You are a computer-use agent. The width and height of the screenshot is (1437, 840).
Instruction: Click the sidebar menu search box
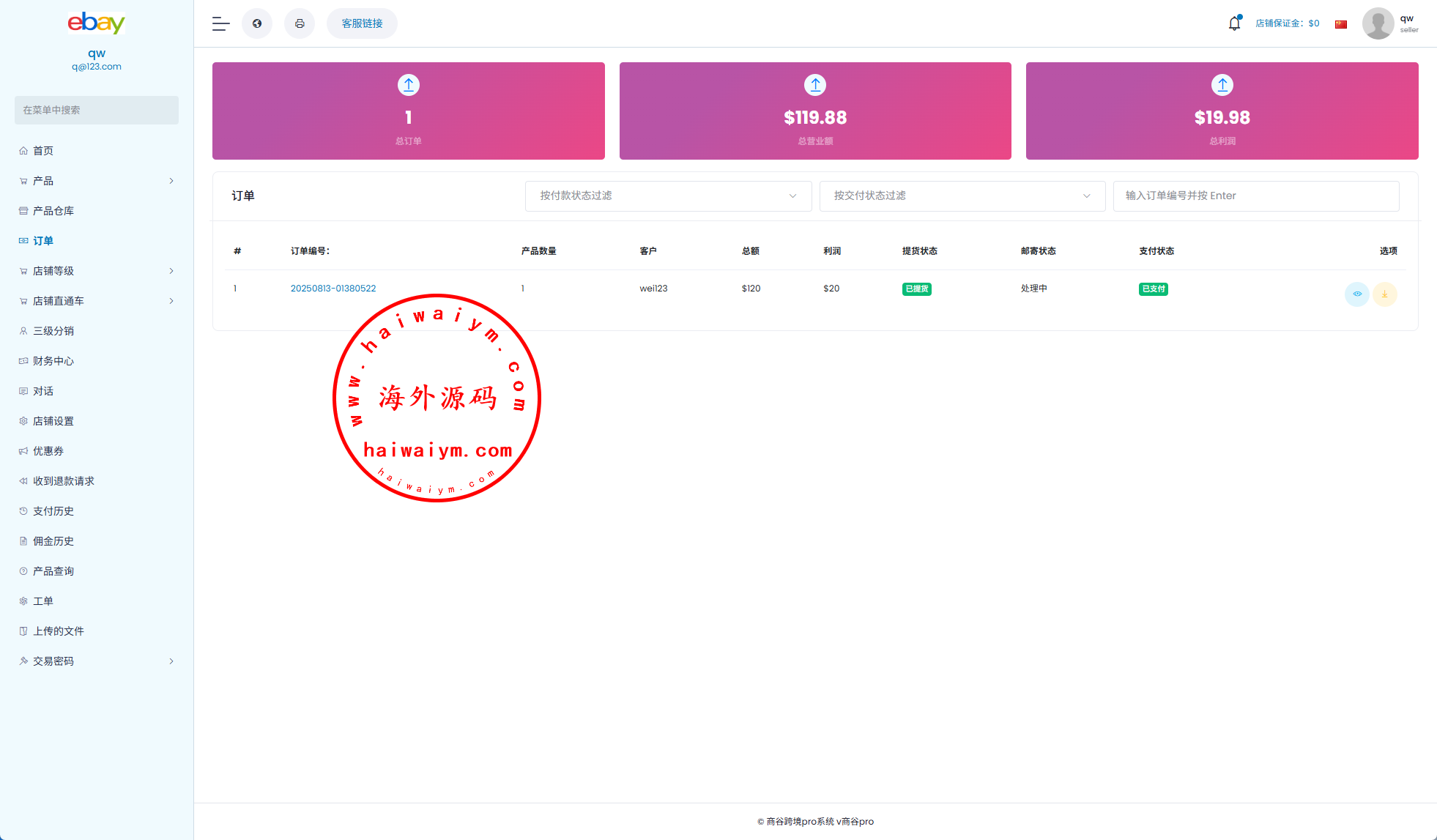(x=97, y=110)
